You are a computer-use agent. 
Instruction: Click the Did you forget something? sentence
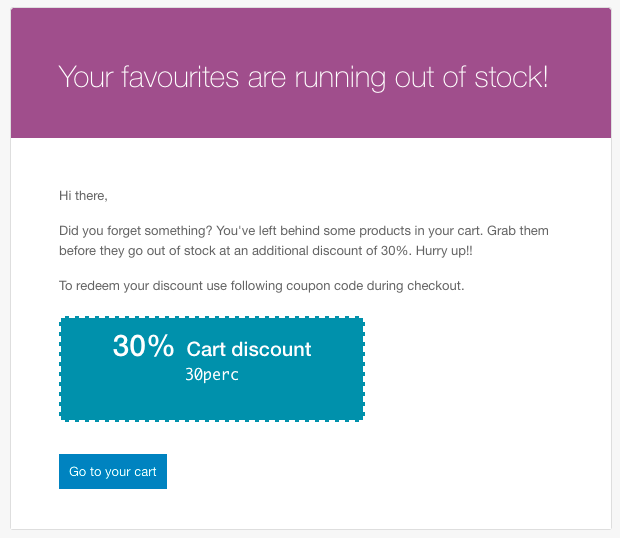point(136,231)
